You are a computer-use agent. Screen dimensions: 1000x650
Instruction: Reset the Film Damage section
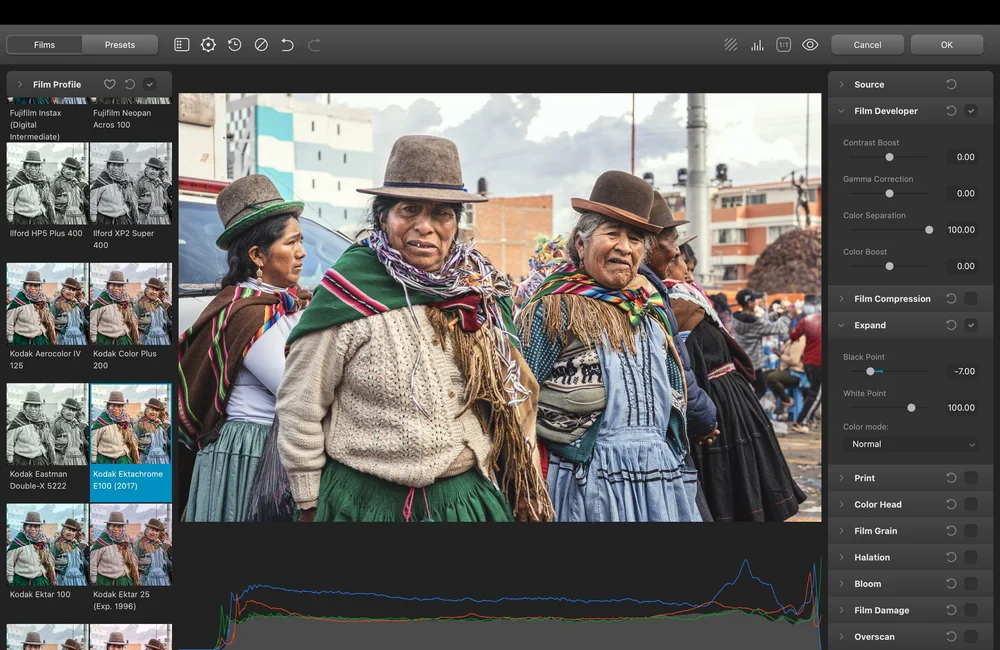click(x=951, y=610)
